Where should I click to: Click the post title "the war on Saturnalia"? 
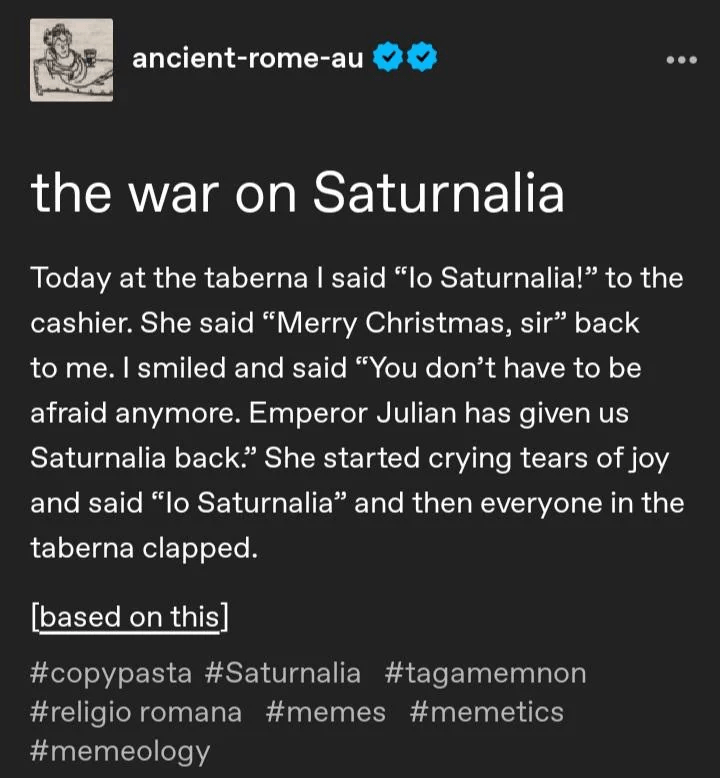(x=297, y=193)
